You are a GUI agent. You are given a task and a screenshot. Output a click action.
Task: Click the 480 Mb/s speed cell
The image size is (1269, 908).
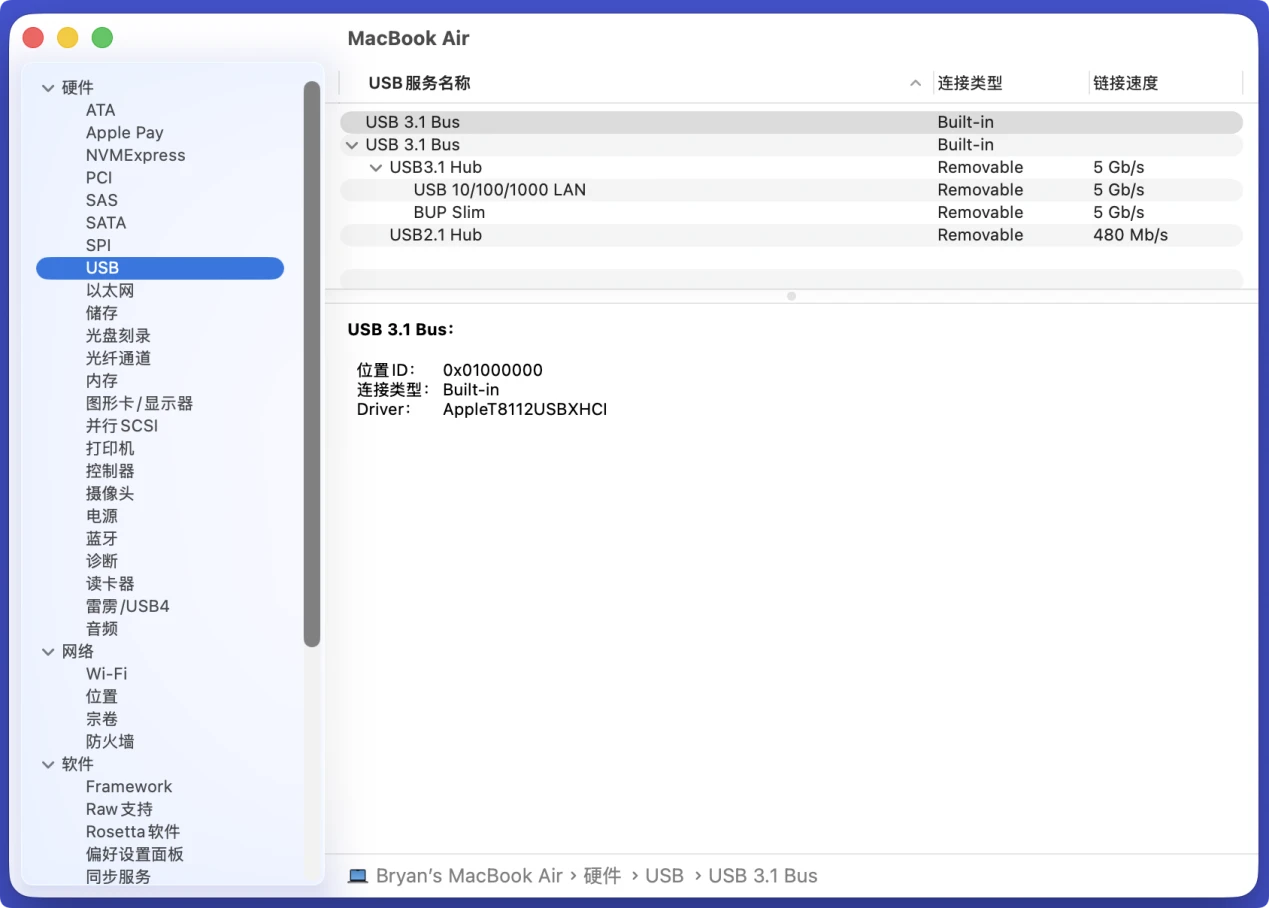tap(1130, 235)
